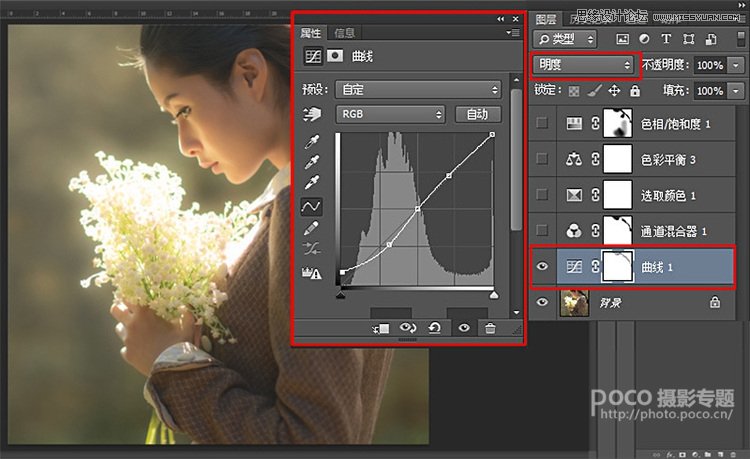
Task: Select the 色相/饱和度 1 layer name
Action: coord(675,124)
